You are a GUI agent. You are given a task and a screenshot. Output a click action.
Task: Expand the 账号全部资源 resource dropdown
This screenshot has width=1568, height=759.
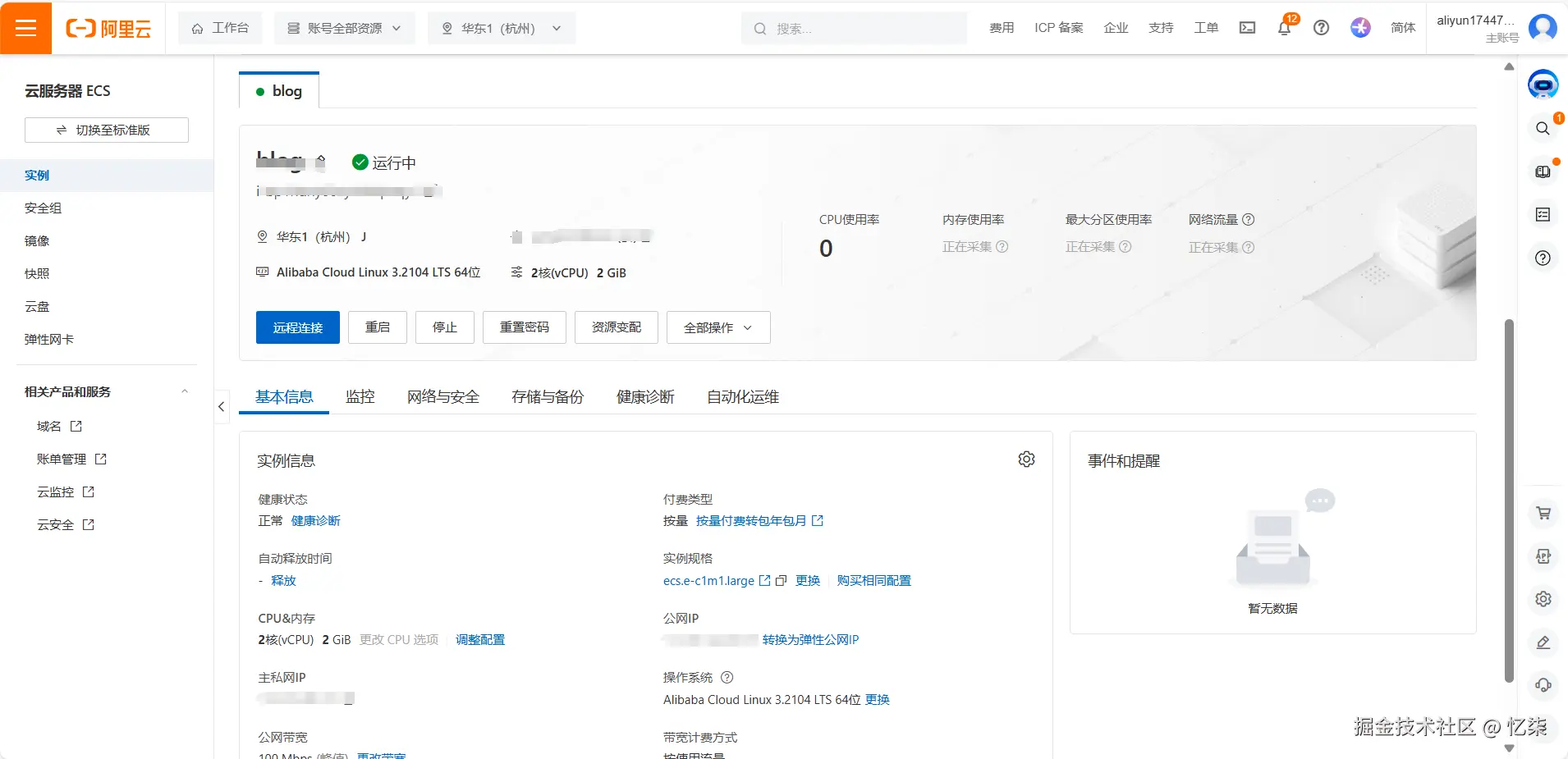[344, 28]
